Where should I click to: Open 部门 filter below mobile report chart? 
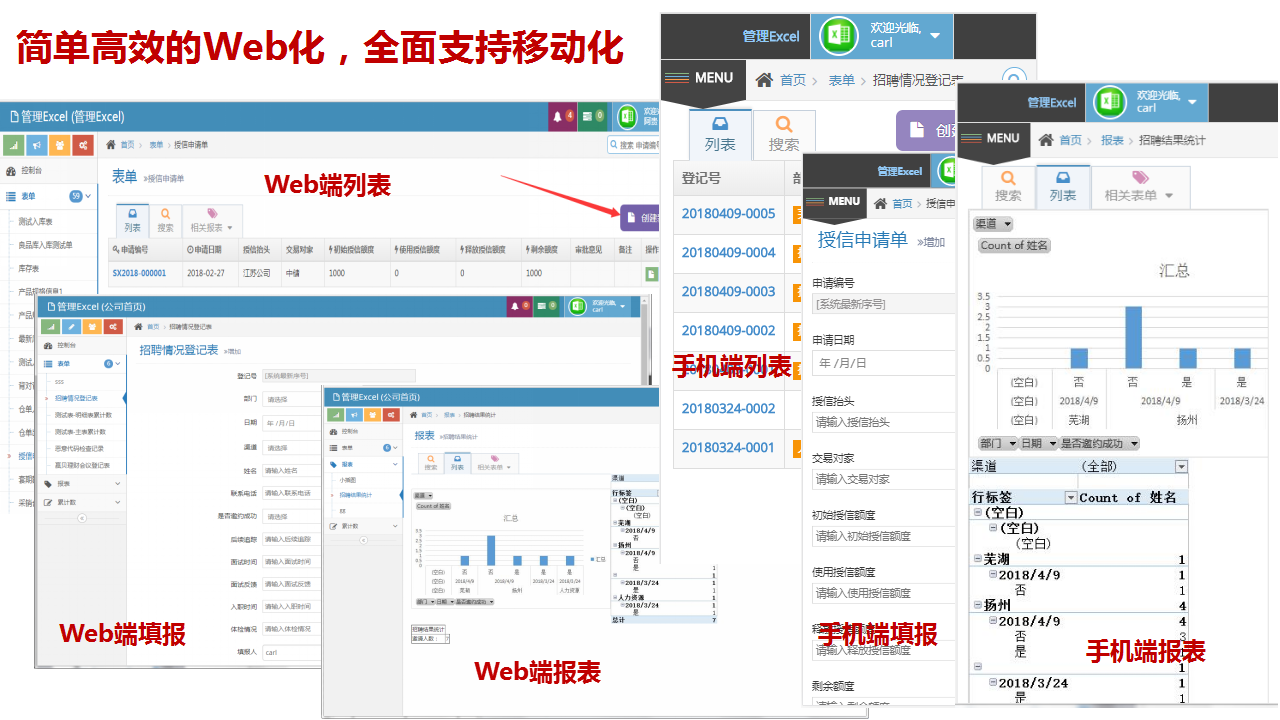tap(997, 443)
